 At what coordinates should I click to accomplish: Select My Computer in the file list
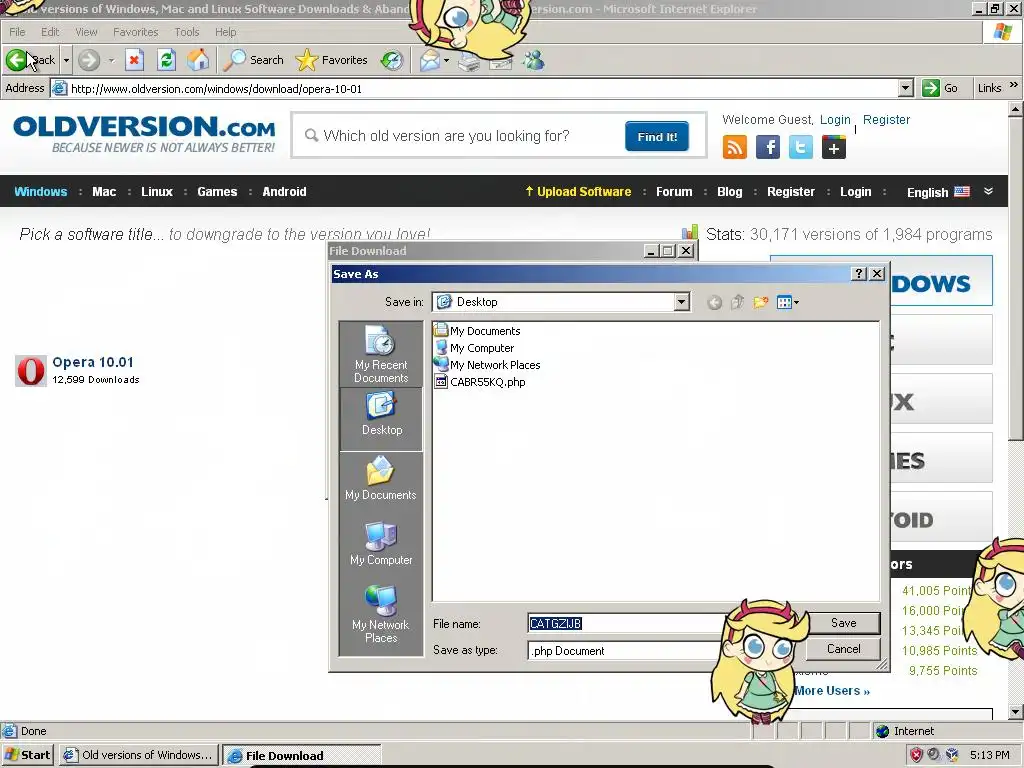coord(475,348)
